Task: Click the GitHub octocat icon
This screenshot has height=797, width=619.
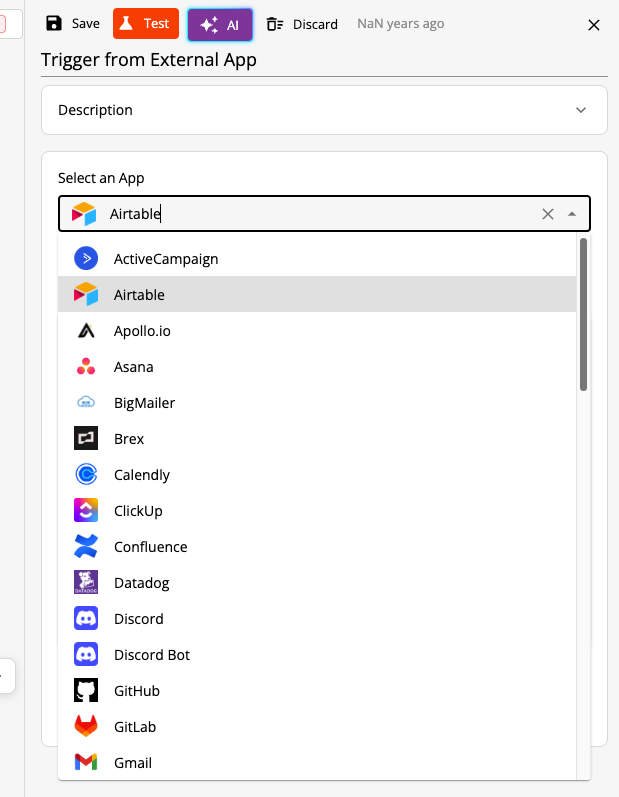Action: pyautogui.click(x=86, y=690)
